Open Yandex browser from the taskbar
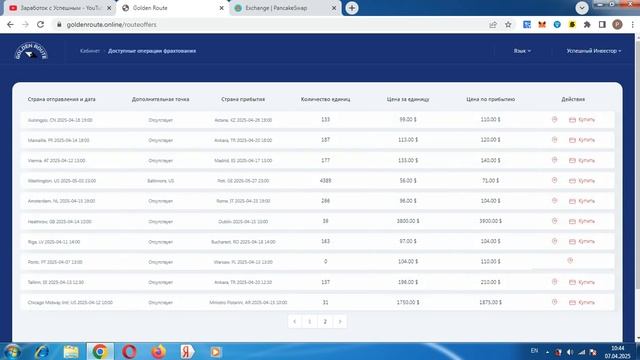This screenshot has height=360, width=640. 187,351
